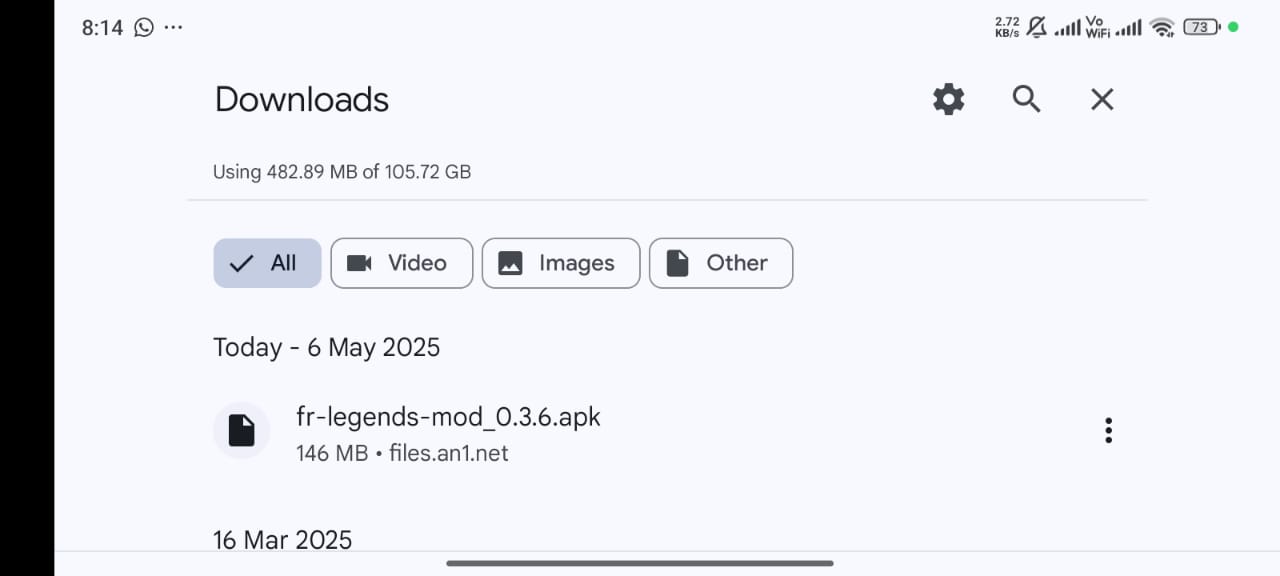The height and width of the screenshot is (576, 1280).
Task: Tap the storage usage text
Action: [x=342, y=172]
